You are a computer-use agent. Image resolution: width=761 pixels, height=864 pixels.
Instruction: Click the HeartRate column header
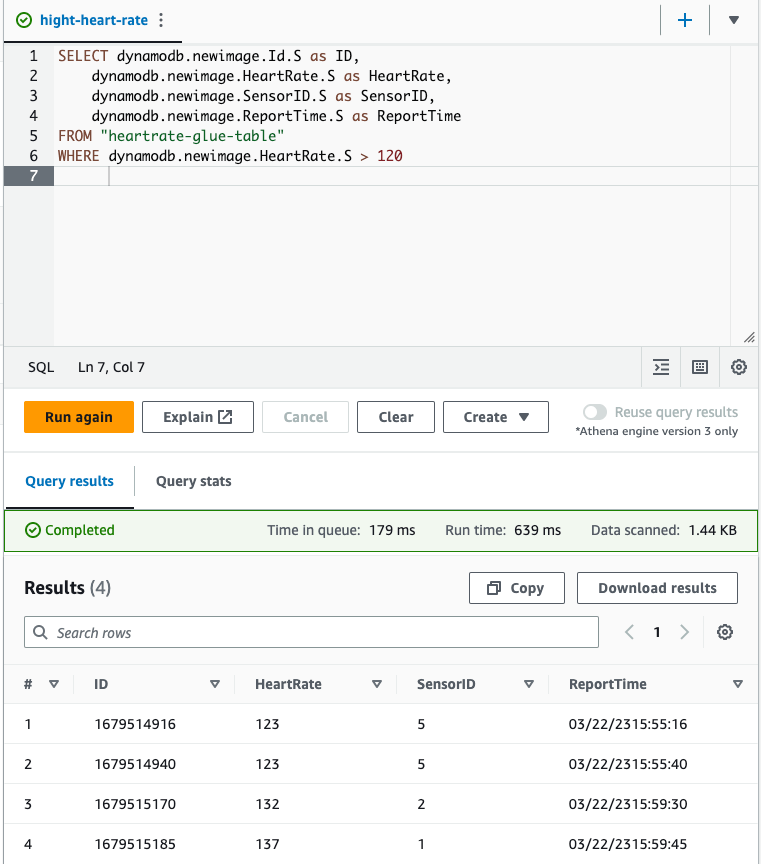pos(288,684)
